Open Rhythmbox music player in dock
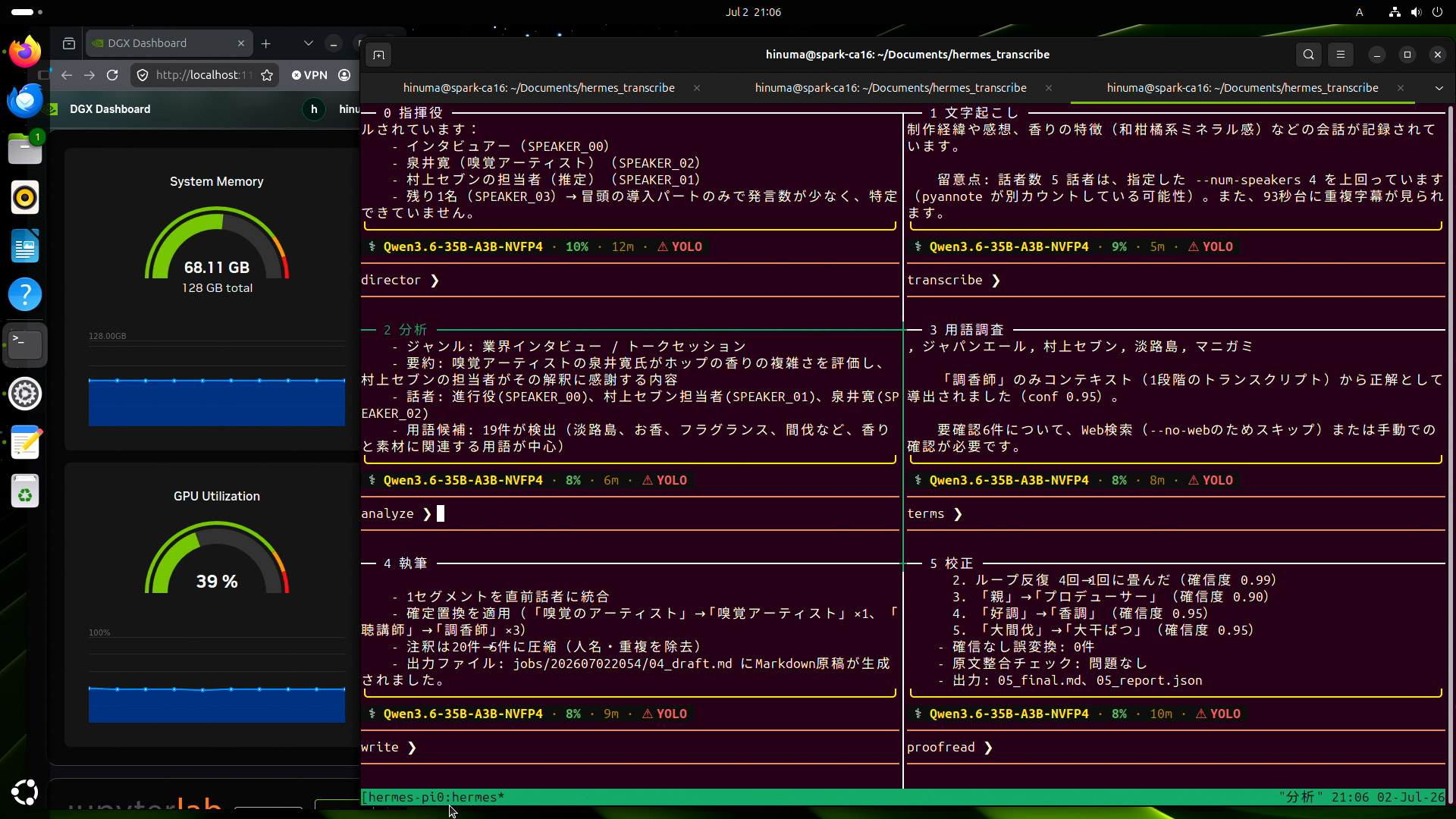Screen dimensions: 1456x819 tap(25, 197)
